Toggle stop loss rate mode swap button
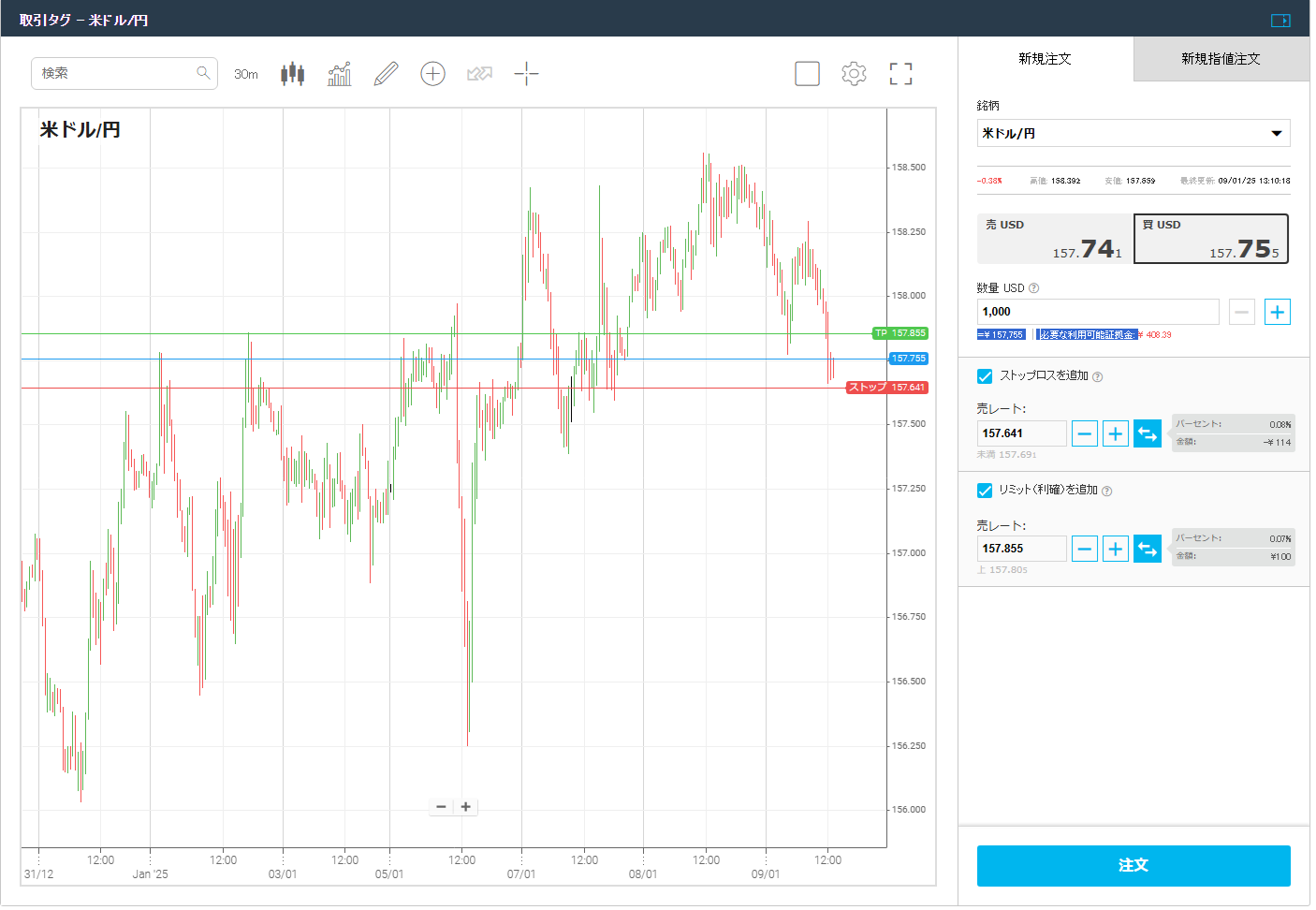Image resolution: width=1316 pixels, height=910 pixels. [1148, 433]
